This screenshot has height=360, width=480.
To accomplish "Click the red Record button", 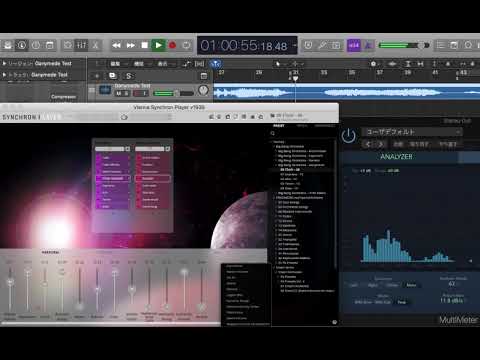I will [172, 45].
